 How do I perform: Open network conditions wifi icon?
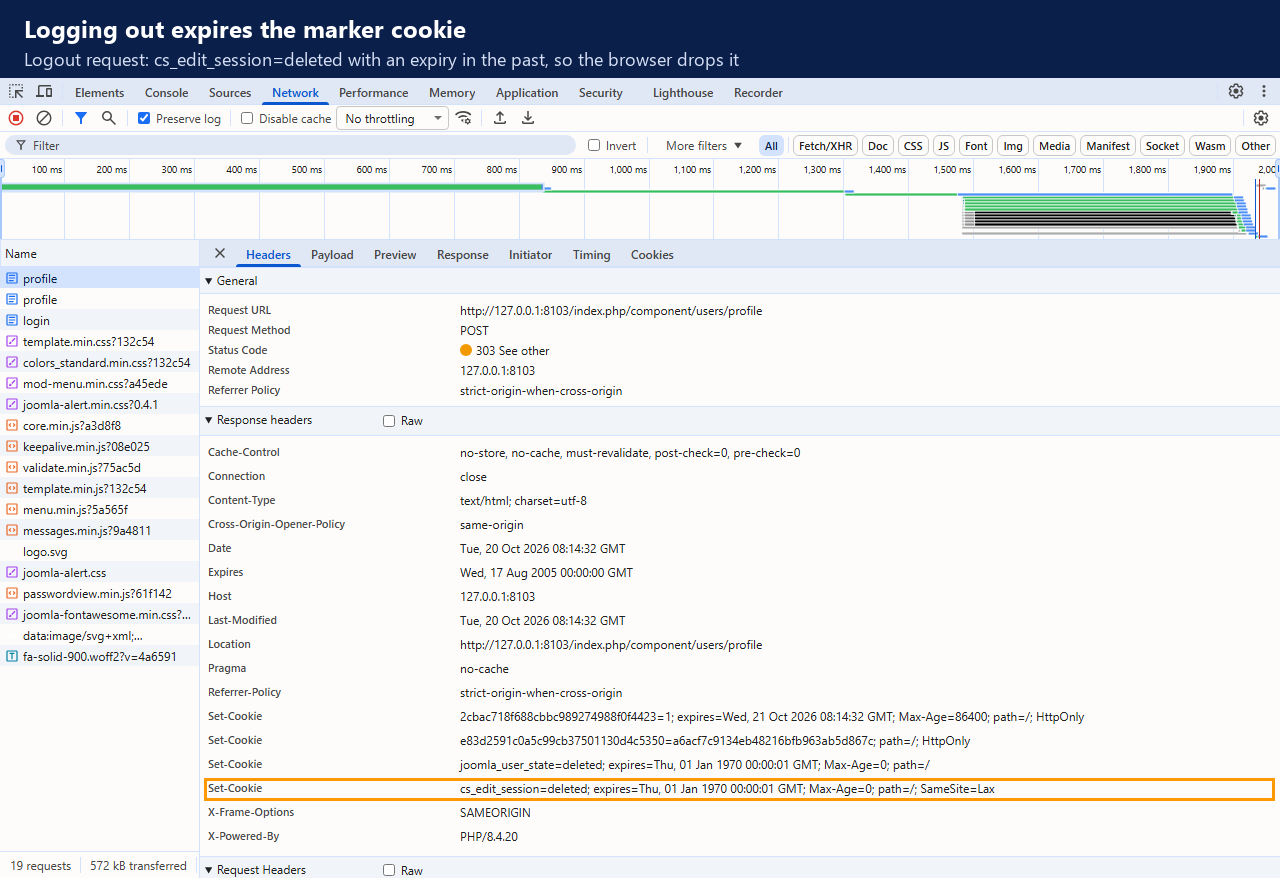coord(463,118)
